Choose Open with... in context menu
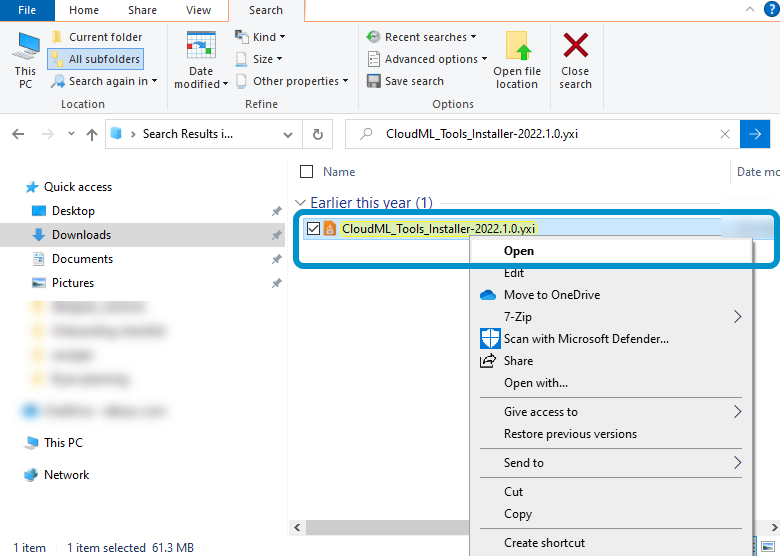 pos(610,383)
